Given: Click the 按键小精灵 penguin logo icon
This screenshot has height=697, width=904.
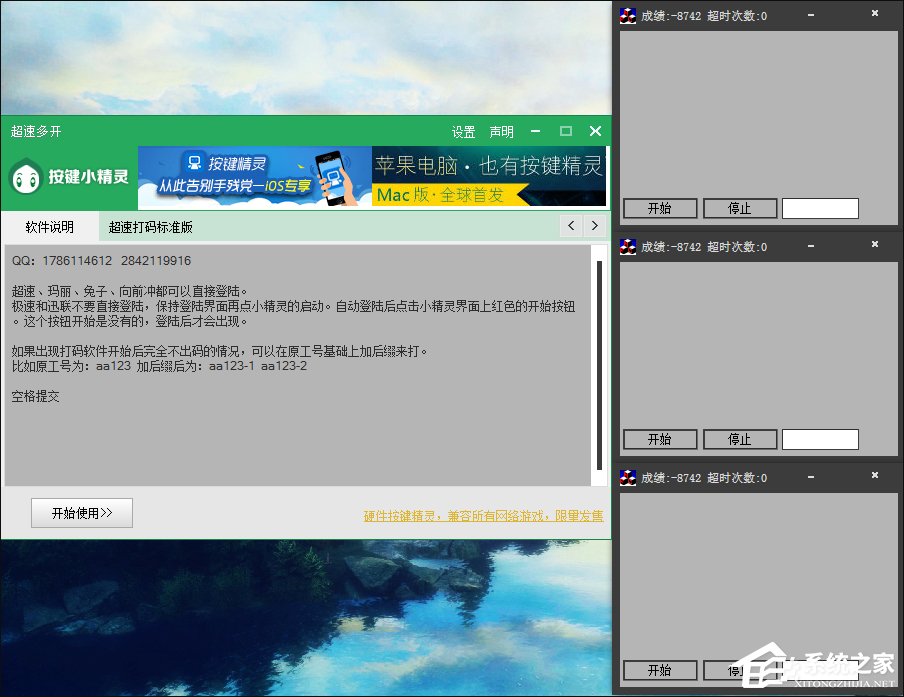Looking at the screenshot, I should [x=27, y=176].
